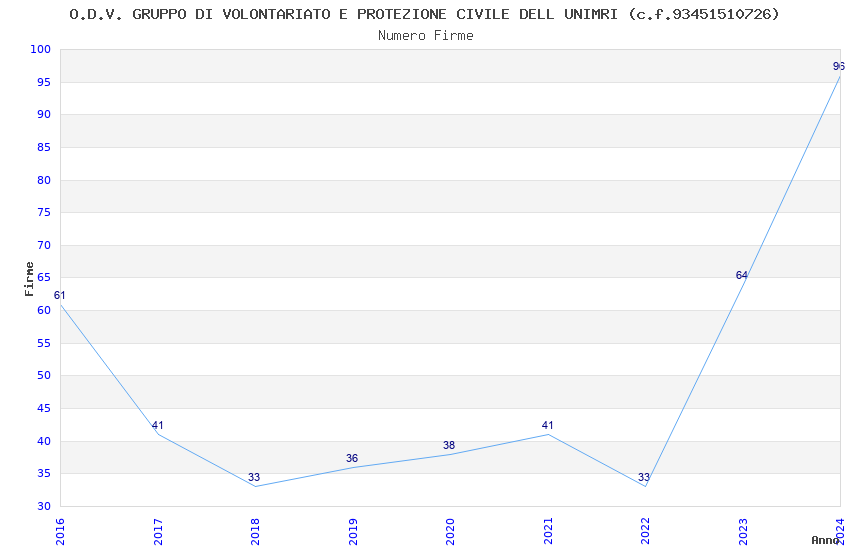Select the 2017 data point labeled 41
850x550 pixels.
pyautogui.click(x=158, y=434)
